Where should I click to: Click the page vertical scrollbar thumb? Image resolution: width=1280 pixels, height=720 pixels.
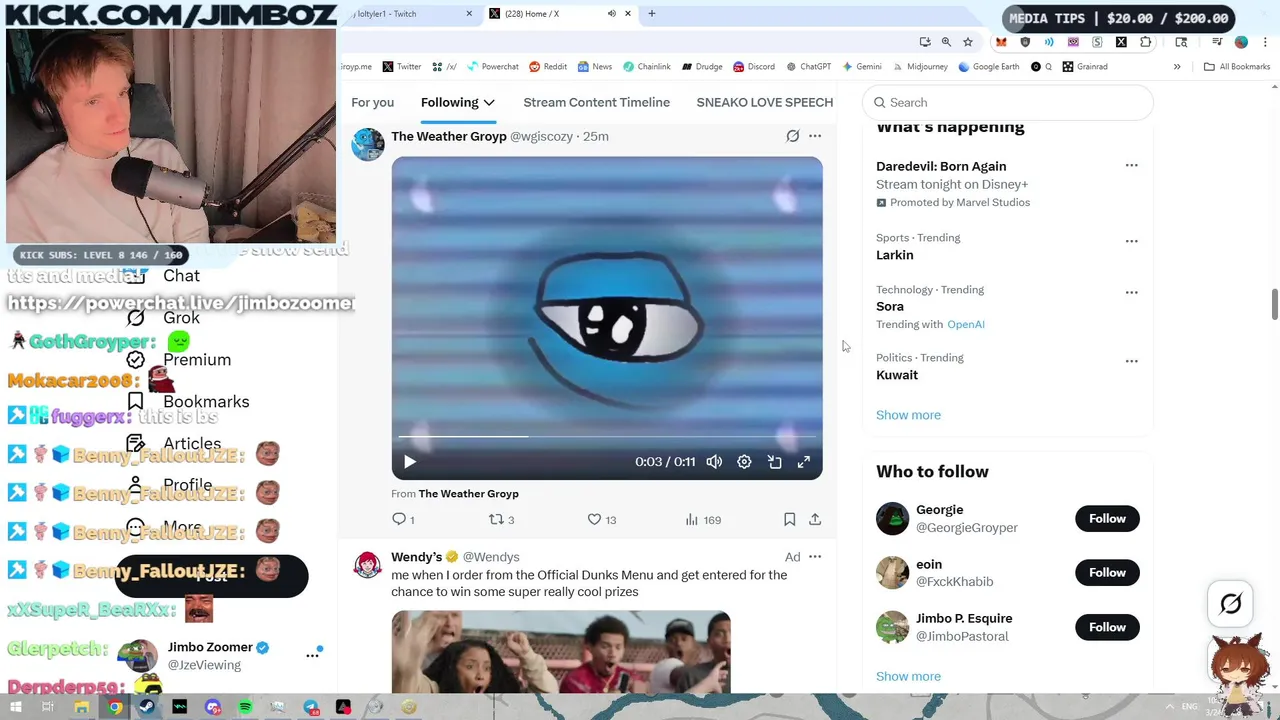(1274, 304)
